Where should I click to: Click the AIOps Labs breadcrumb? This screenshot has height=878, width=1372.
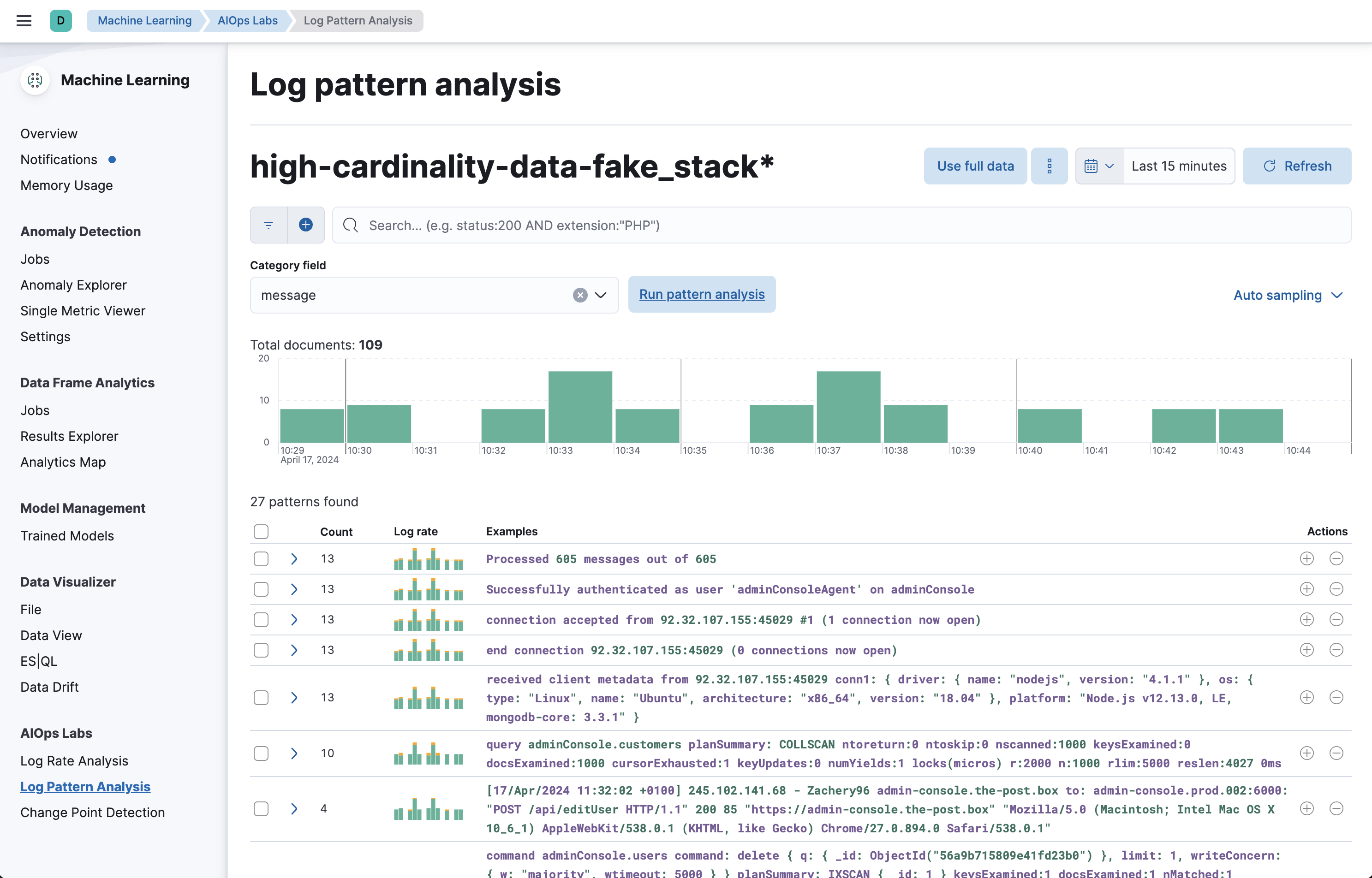tap(247, 21)
